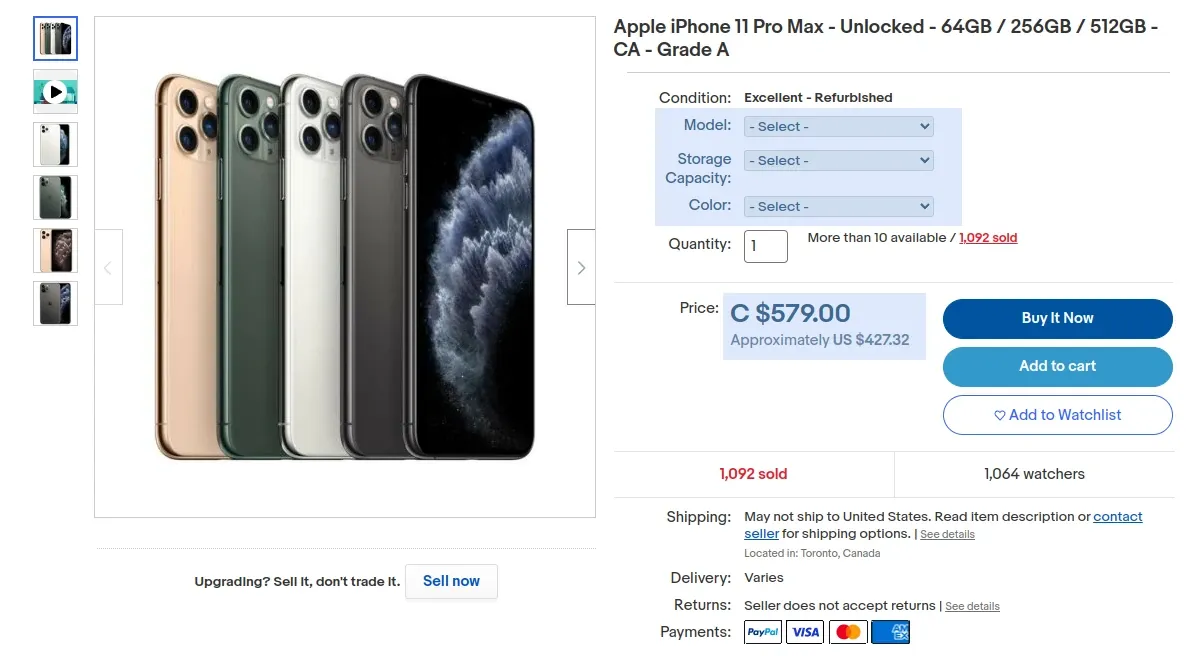1186x656 pixels.
Task: Click inside the Quantity input field
Action: (765, 246)
